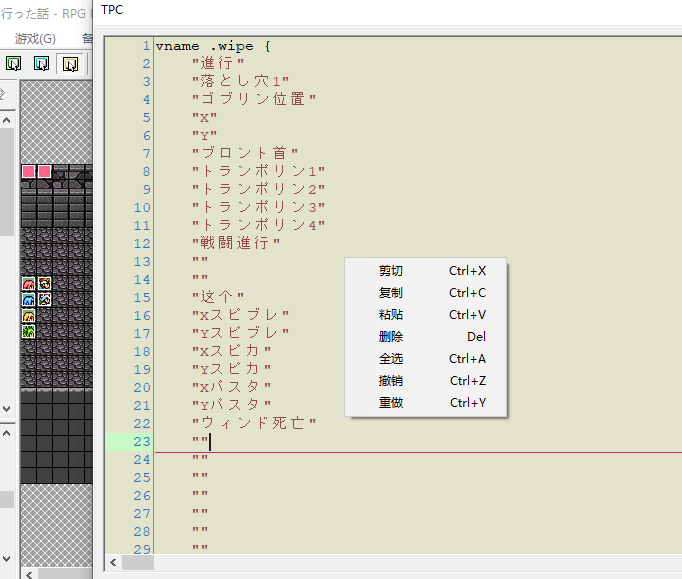Screen dimensions: 682x579
Task: Select the green-framed layer toolbar icon
Action: (x=13, y=64)
